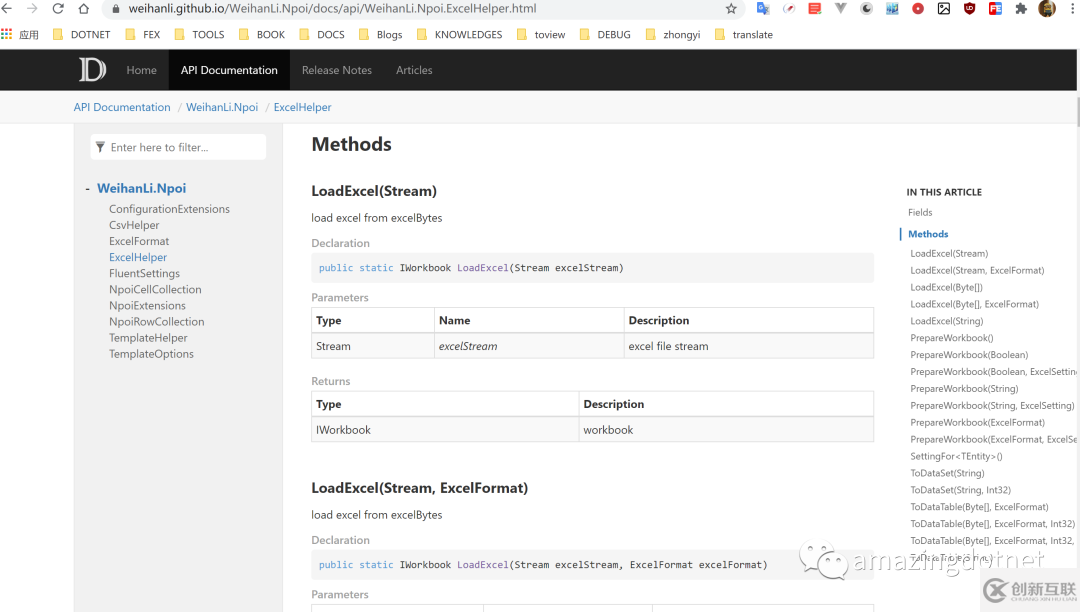This screenshot has height=612, width=1080.
Task: Open the Extensions puzzle-piece menu
Action: coord(1021,9)
